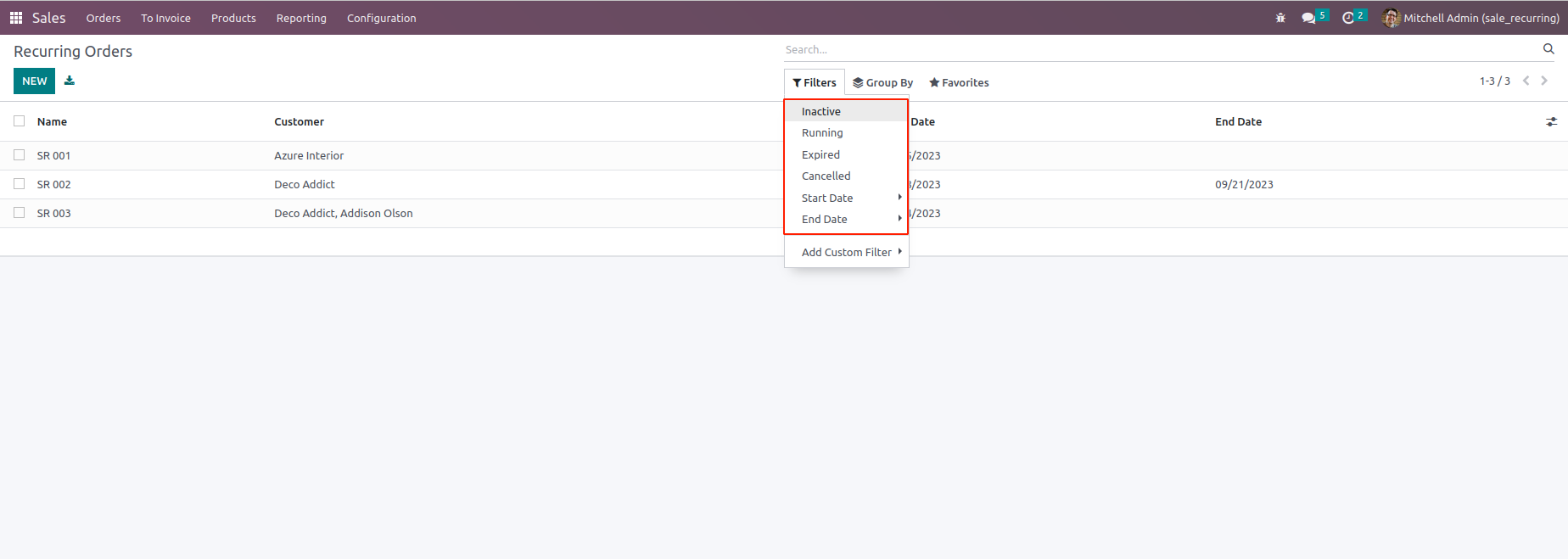The image size is (1568, 559).
Task: Select the Inactive filter
Action: 846,111
